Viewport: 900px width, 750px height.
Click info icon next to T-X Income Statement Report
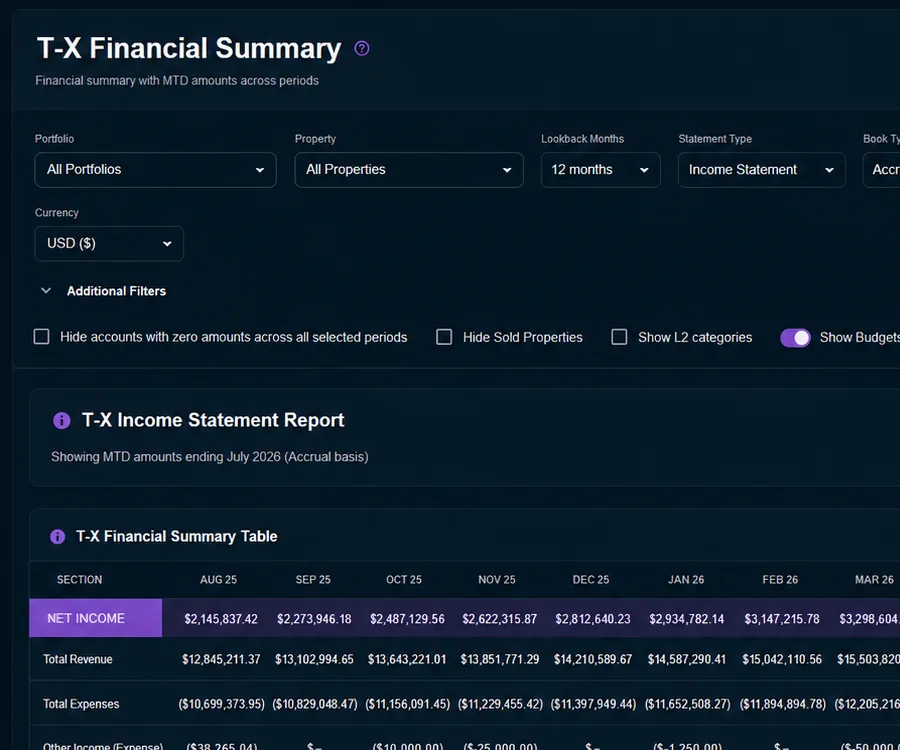(61, 421)
